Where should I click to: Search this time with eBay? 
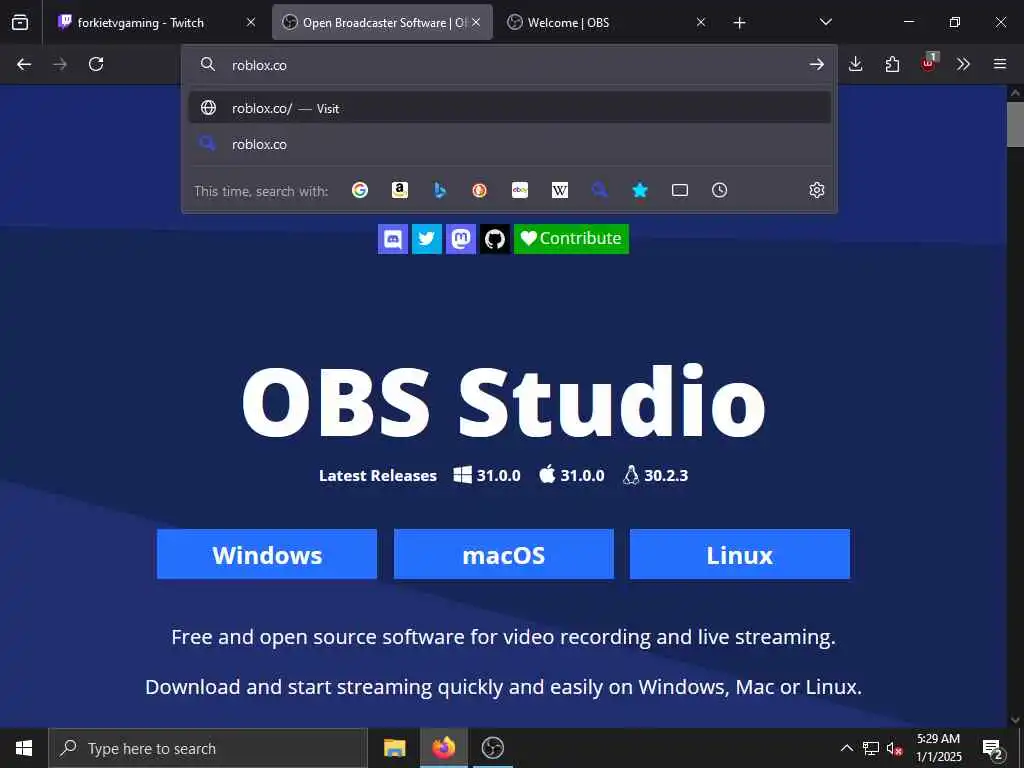(520, 190)
